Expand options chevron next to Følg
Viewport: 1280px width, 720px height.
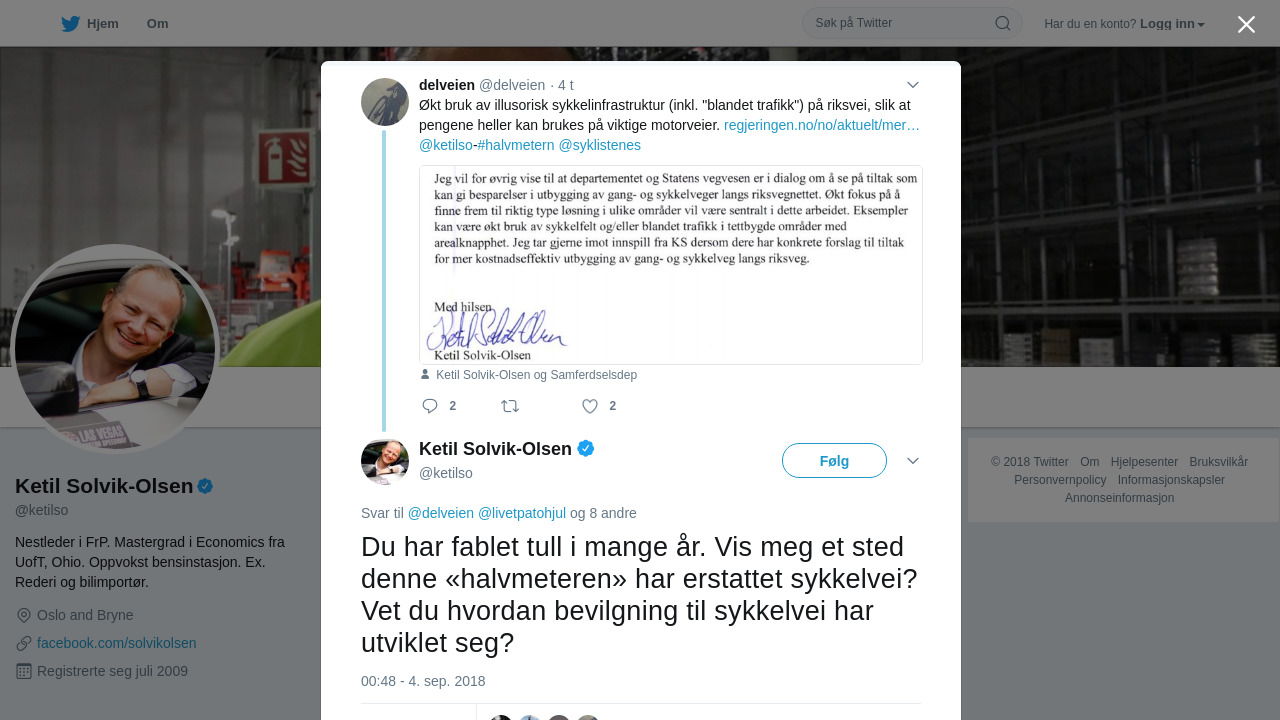(912, 461)
